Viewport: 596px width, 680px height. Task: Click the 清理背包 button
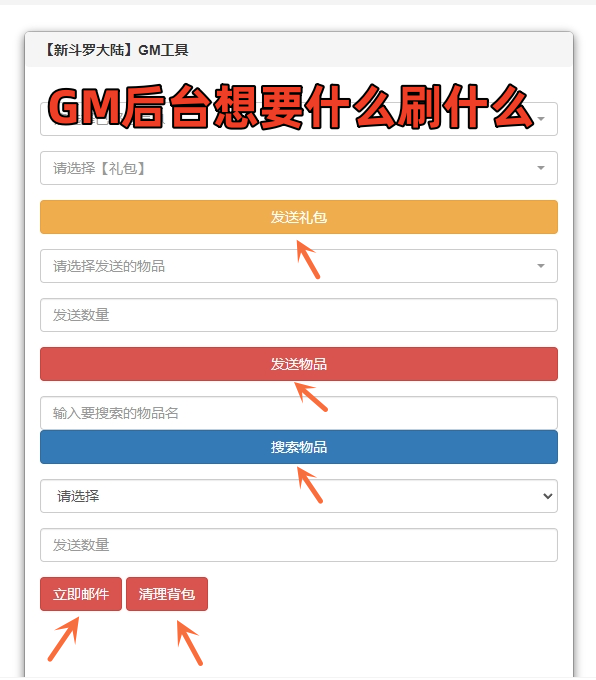(167, 594)
